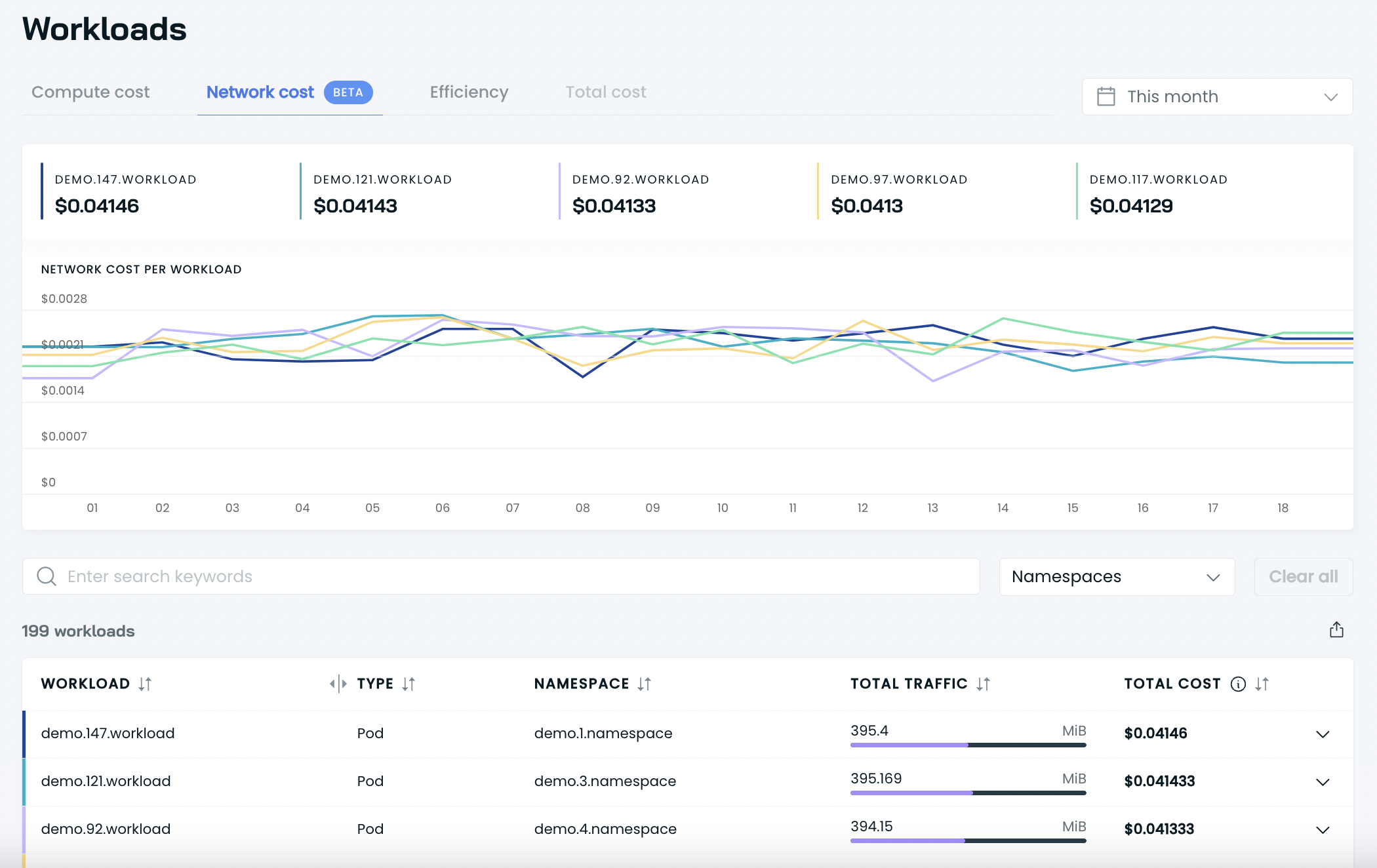Click the export/share icon above table
This screenshot has width=1377, height=868.
[1336, 630]
